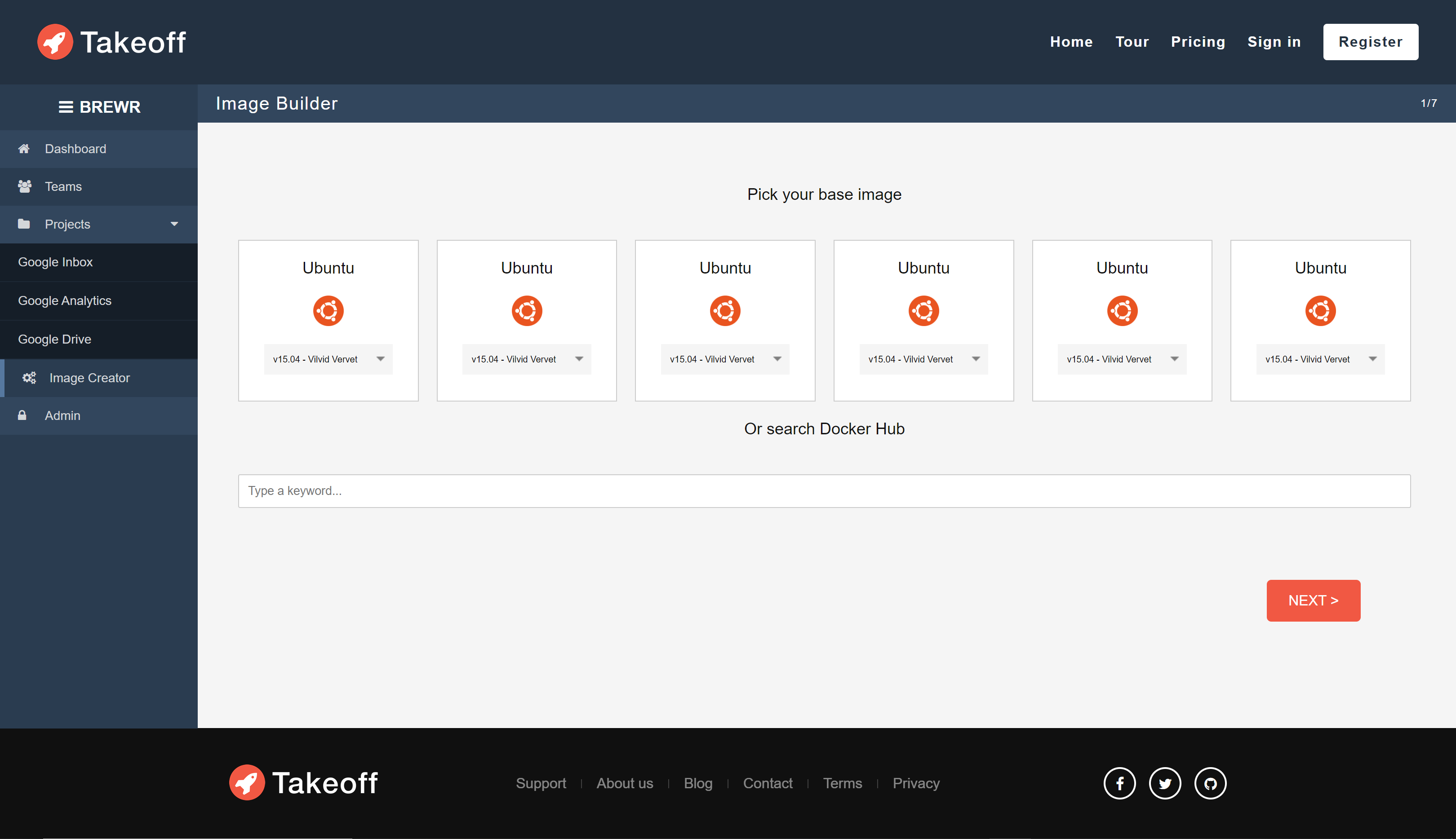This screenshot has width=1456, height=839.
Task: Click the Image Creator gears icon
Action: coord(29,377)
